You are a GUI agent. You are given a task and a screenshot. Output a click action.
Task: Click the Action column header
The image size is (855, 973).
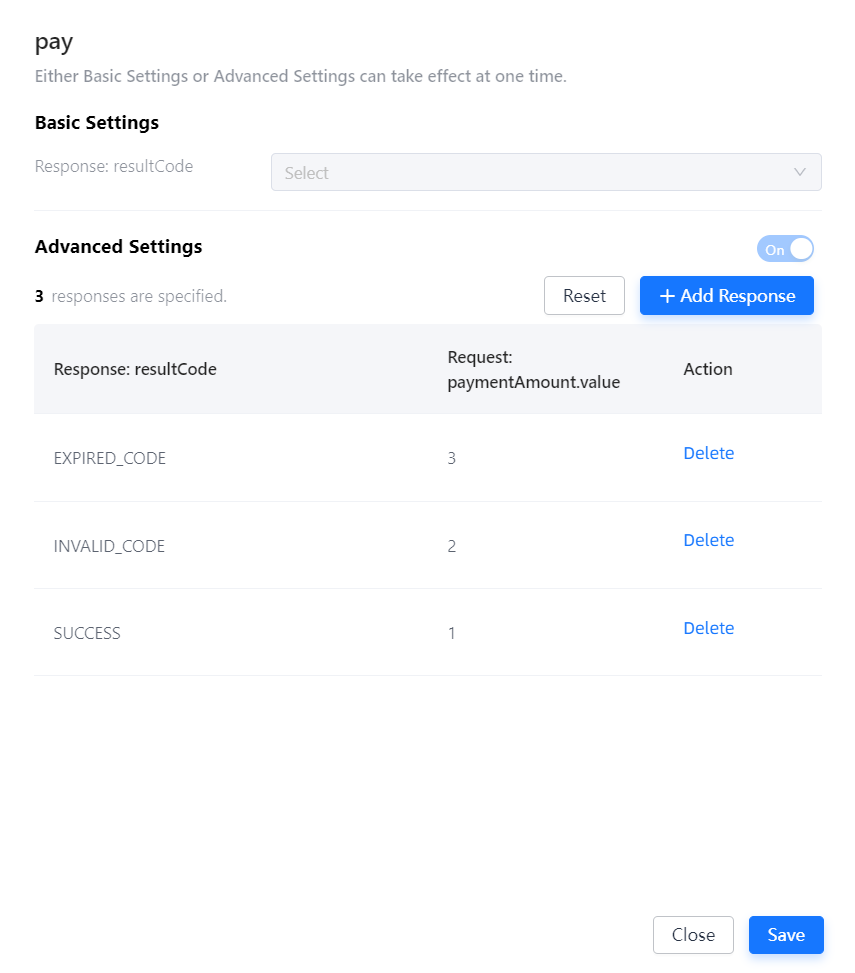pyautogui.click(x=708, y=369)
